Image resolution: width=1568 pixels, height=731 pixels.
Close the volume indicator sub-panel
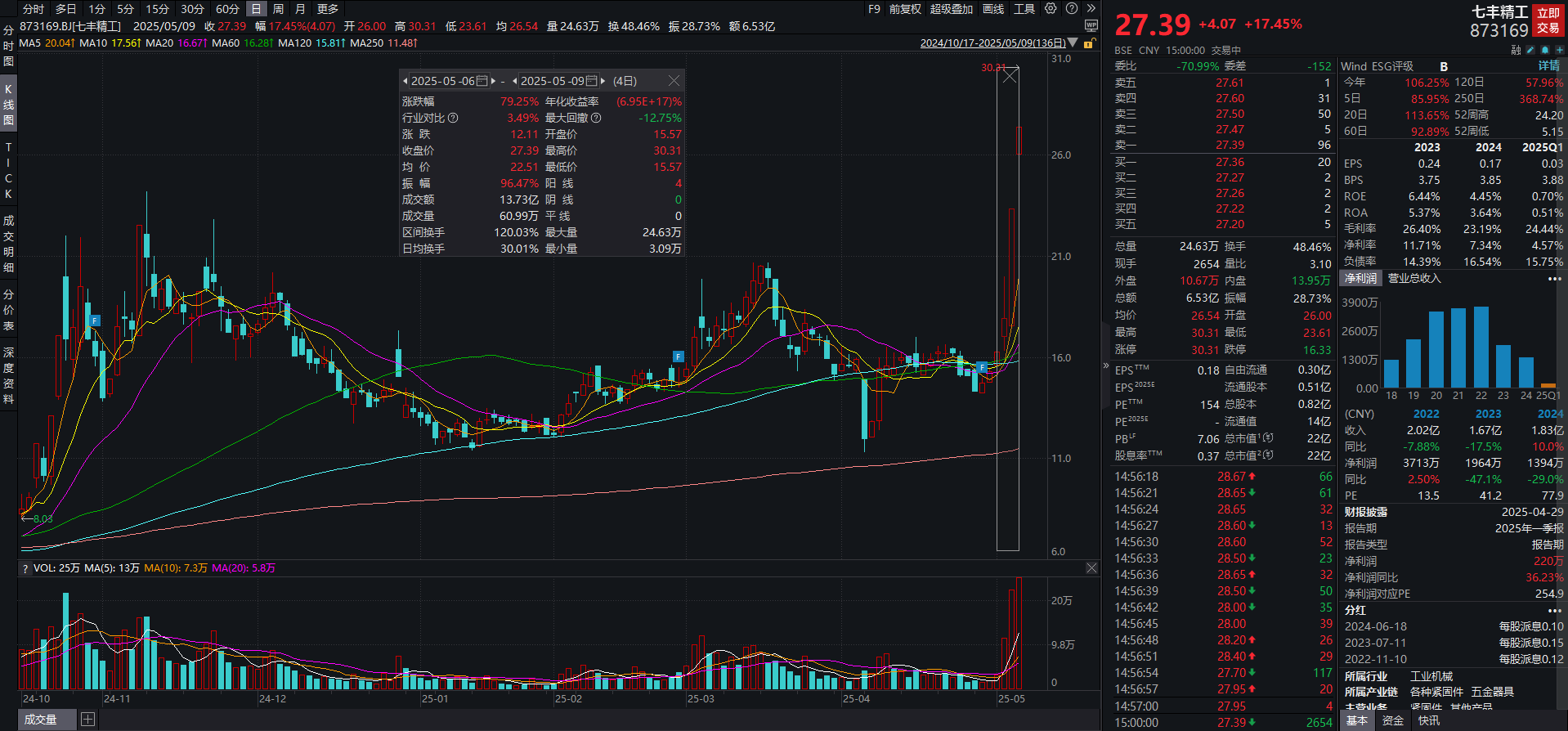(1091, 567)
